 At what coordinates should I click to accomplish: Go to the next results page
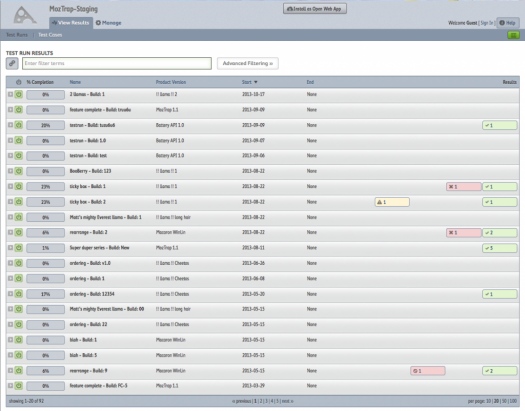pos(288,401)
